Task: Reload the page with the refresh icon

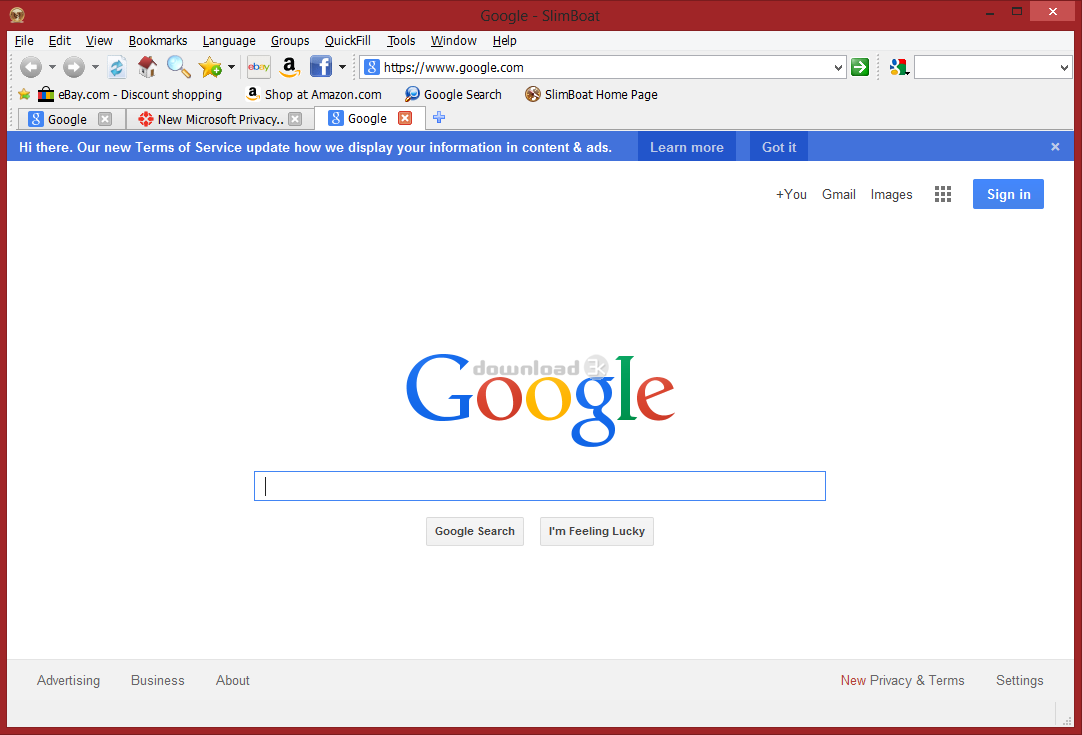Action: (117, 67)
